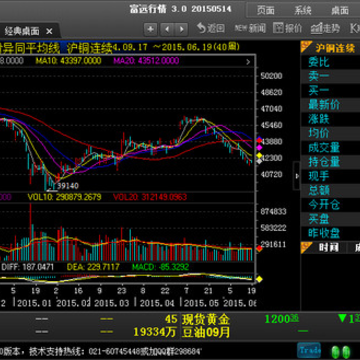Click the DIFF: 187.0471 label
The height and width of the screenshot is (360, 360).
click(x=28, y=267)
